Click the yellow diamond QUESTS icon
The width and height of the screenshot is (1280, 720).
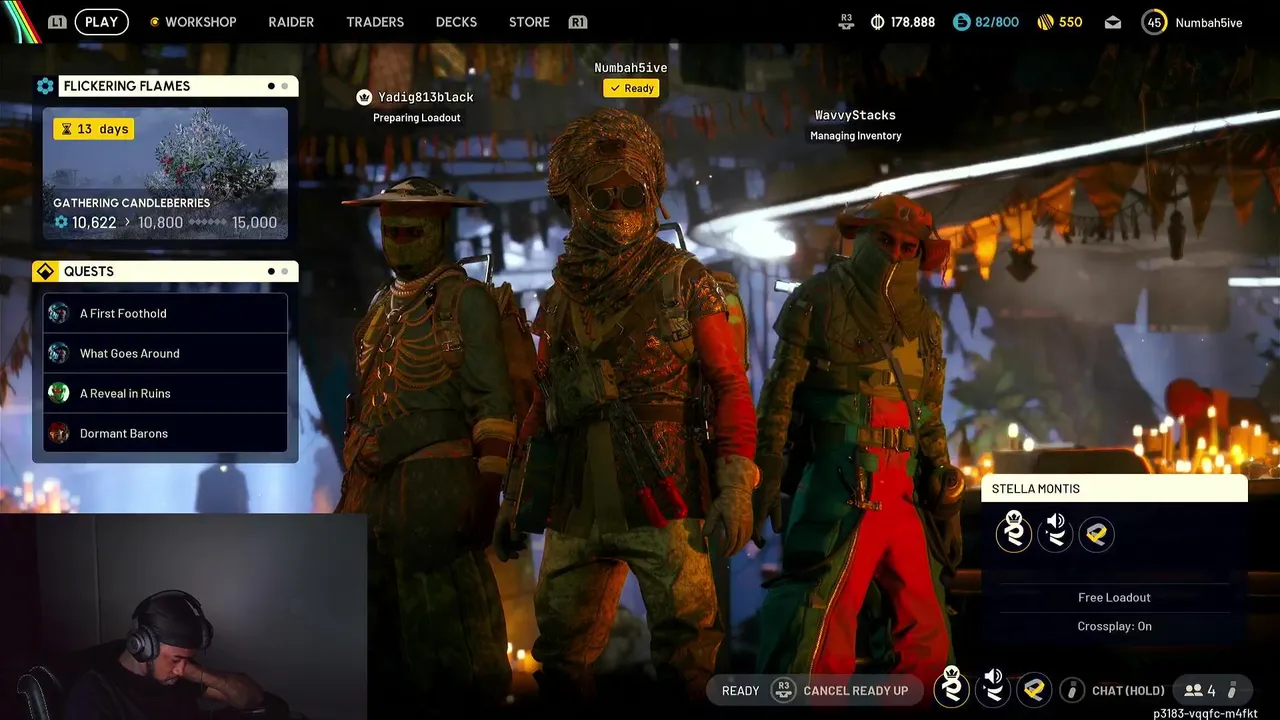45,271
